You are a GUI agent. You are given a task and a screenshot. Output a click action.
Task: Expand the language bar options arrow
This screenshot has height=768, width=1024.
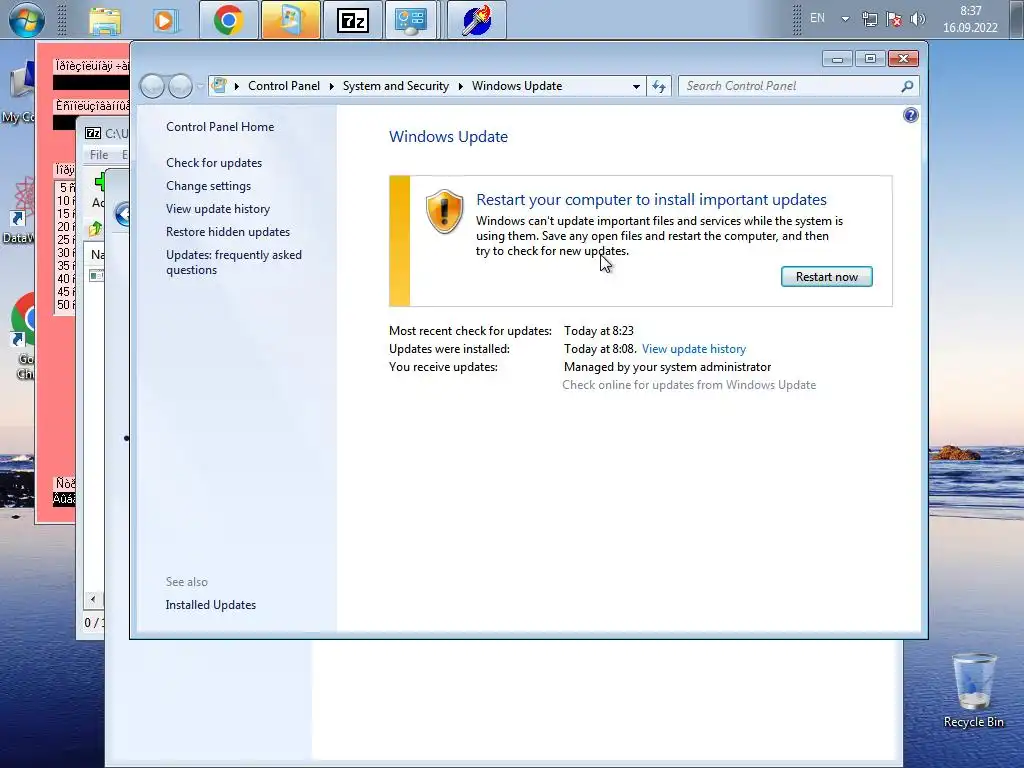(x=845, y=19)
